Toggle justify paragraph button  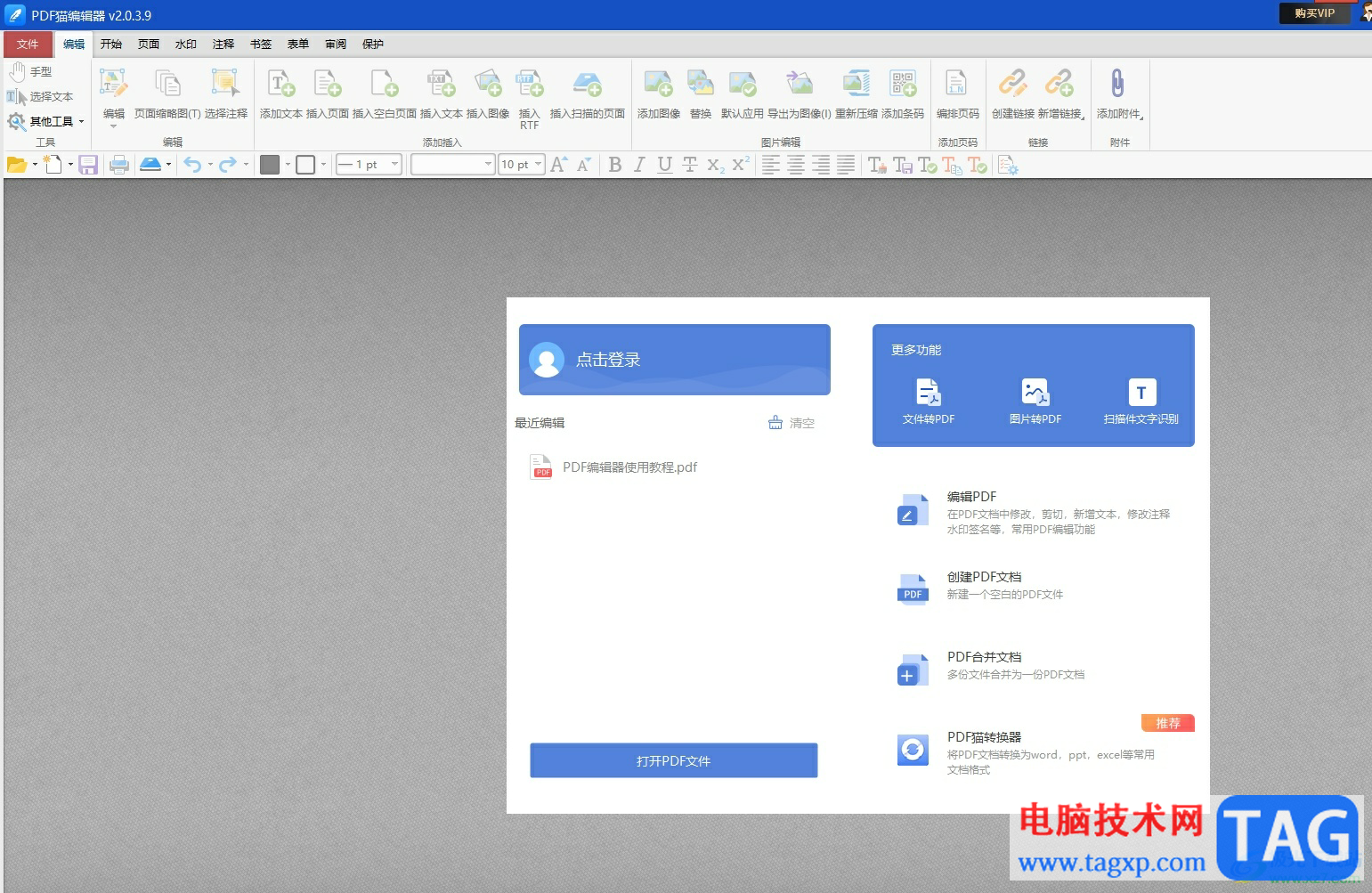846,165
